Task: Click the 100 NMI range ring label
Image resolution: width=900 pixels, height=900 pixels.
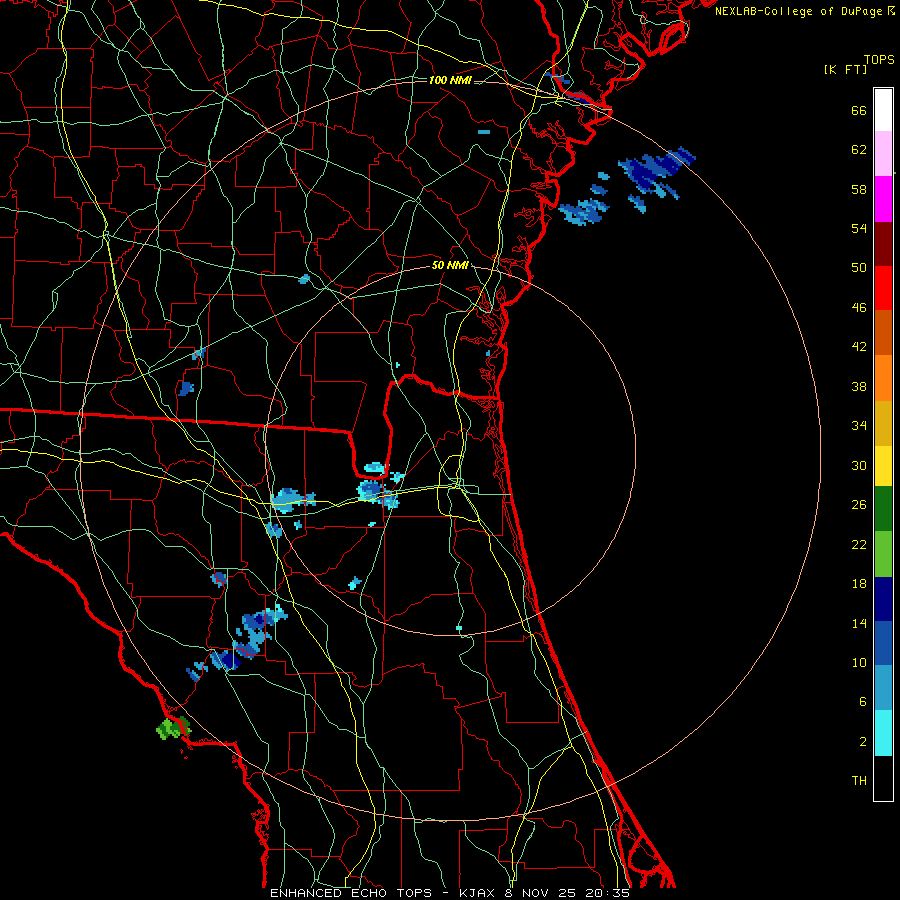Action: (x=450, y=80)
